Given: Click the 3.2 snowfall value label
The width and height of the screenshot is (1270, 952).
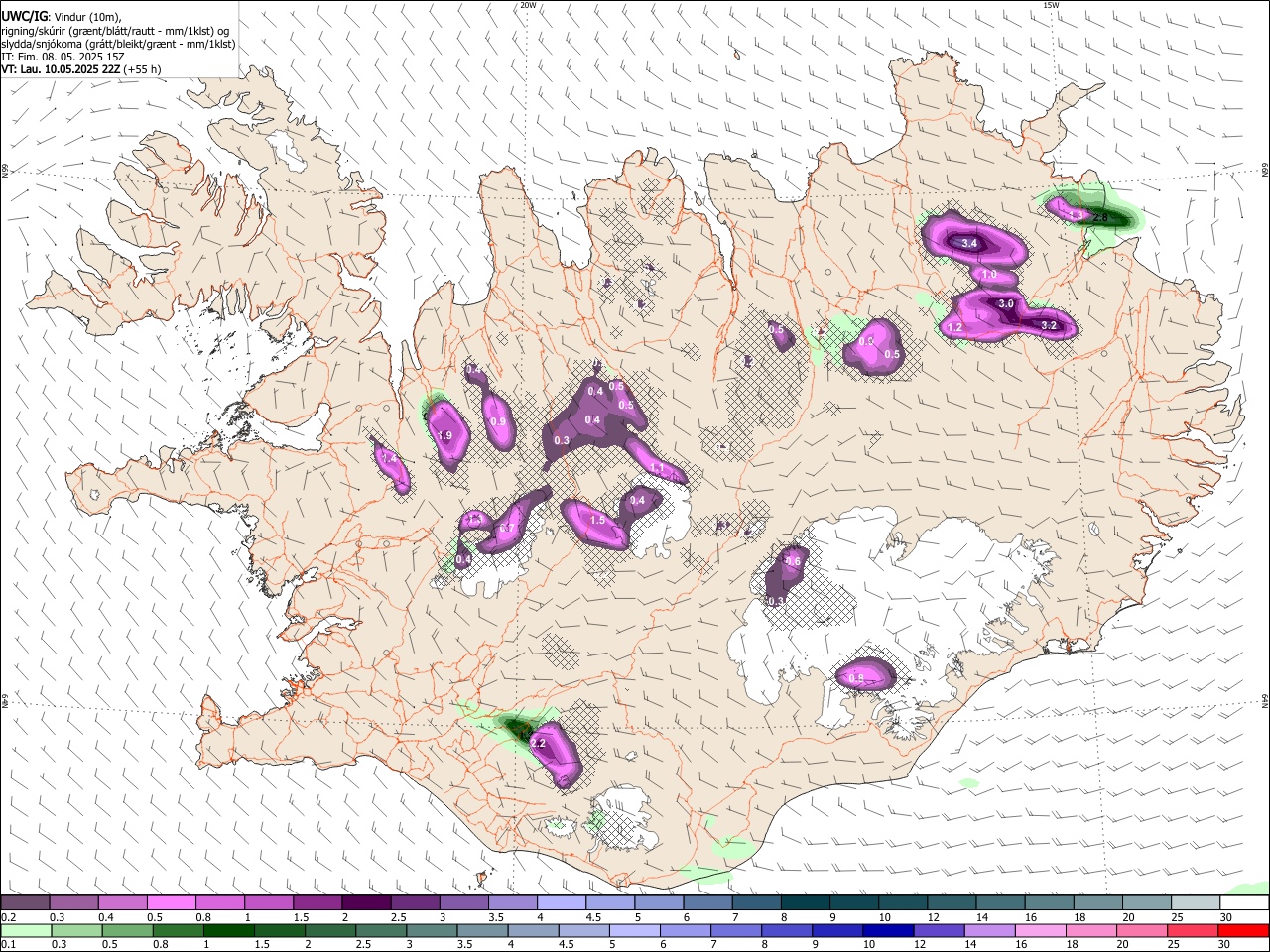Looking at the screenshot, I should pyautogui.click(x=1049, y=325).
